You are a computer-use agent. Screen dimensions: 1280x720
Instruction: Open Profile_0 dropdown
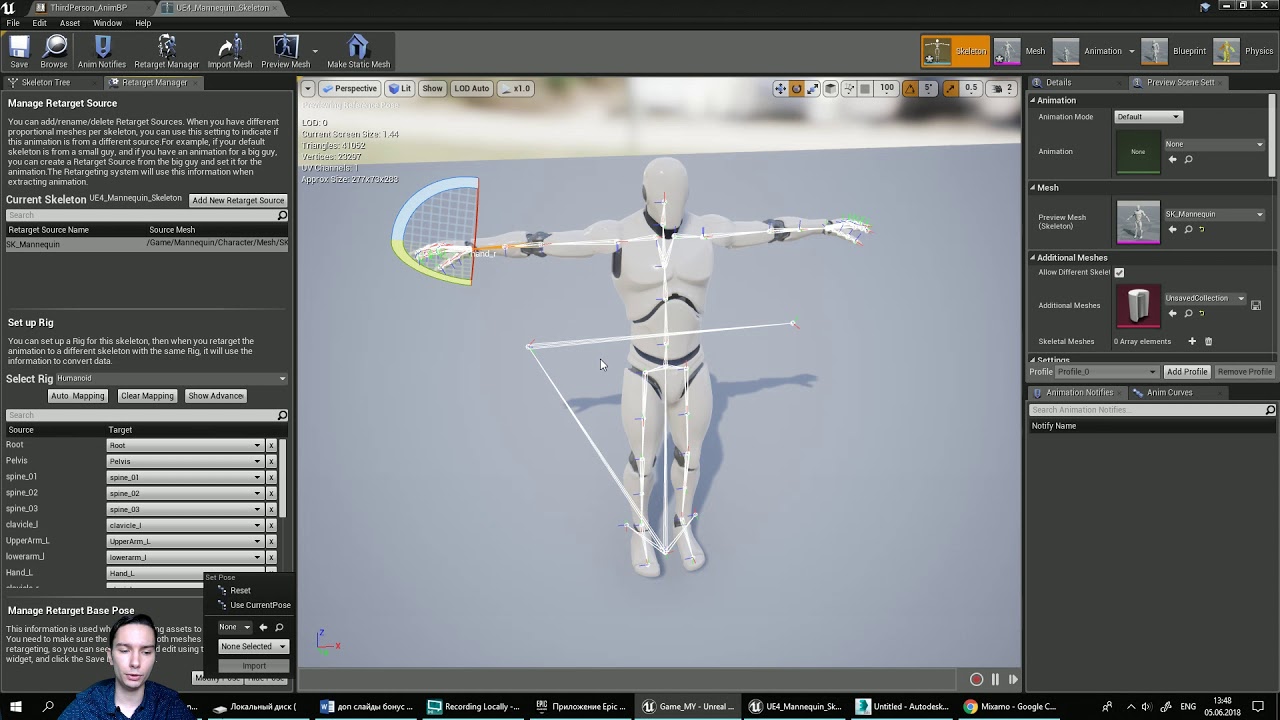[1107, 372]
